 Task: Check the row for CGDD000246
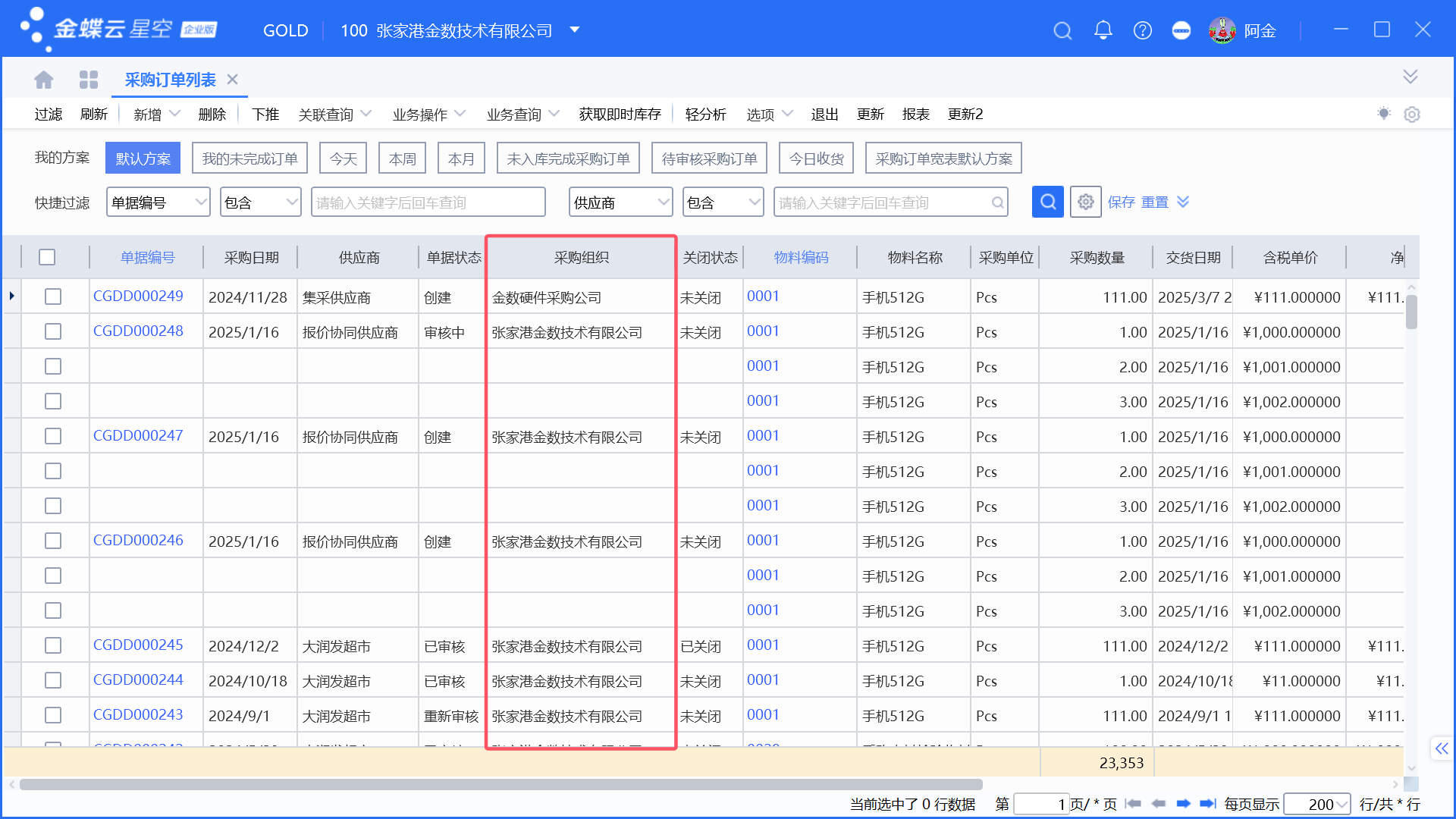(53, 541)
